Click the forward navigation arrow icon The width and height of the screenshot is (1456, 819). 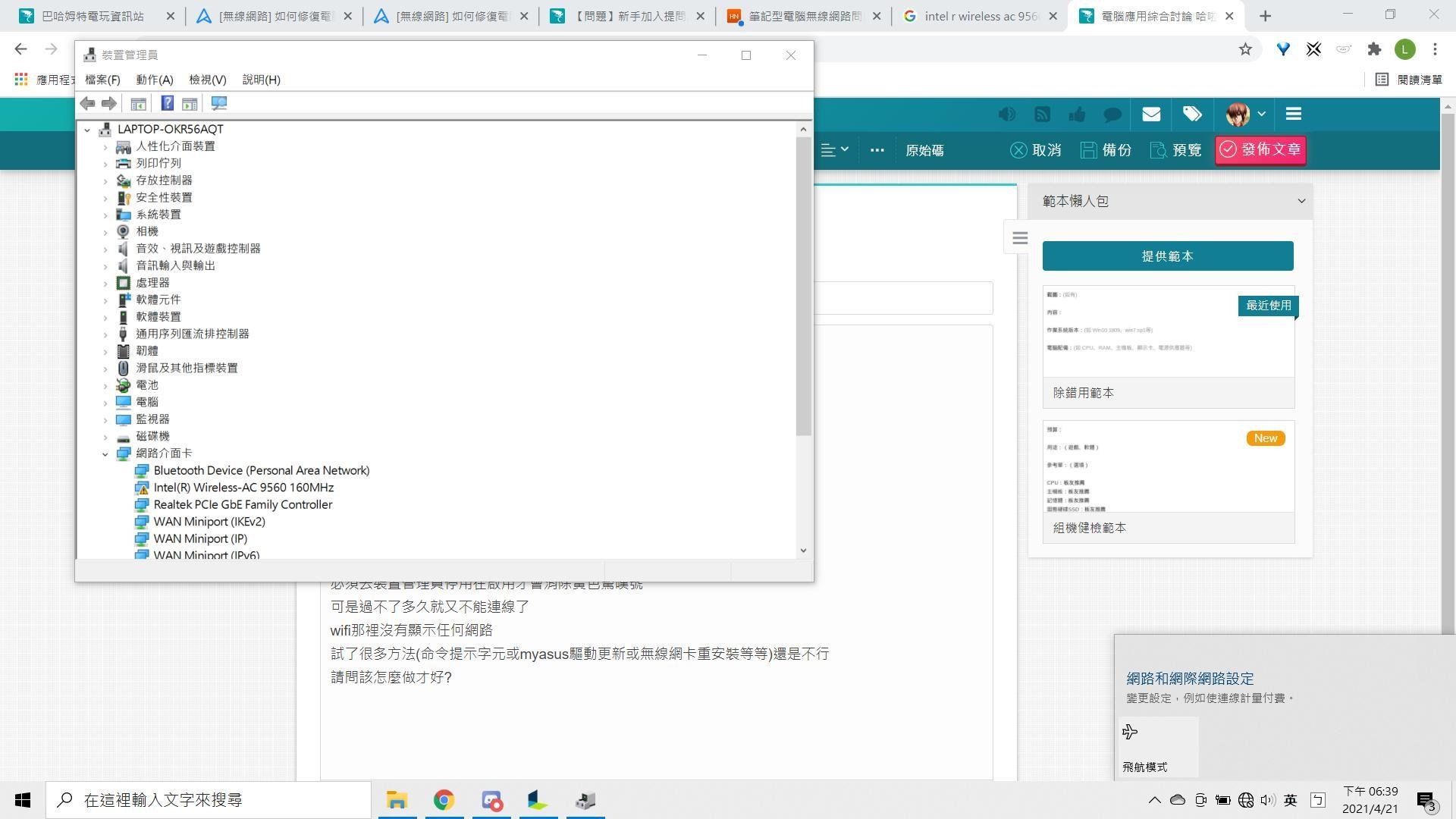point(109,103)
